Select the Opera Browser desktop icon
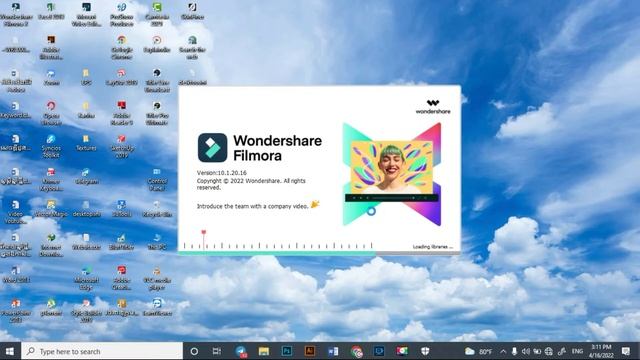Image resolution: width=640 pixels, height=360 pixels. pyautogui.click(x=51, y=113)
